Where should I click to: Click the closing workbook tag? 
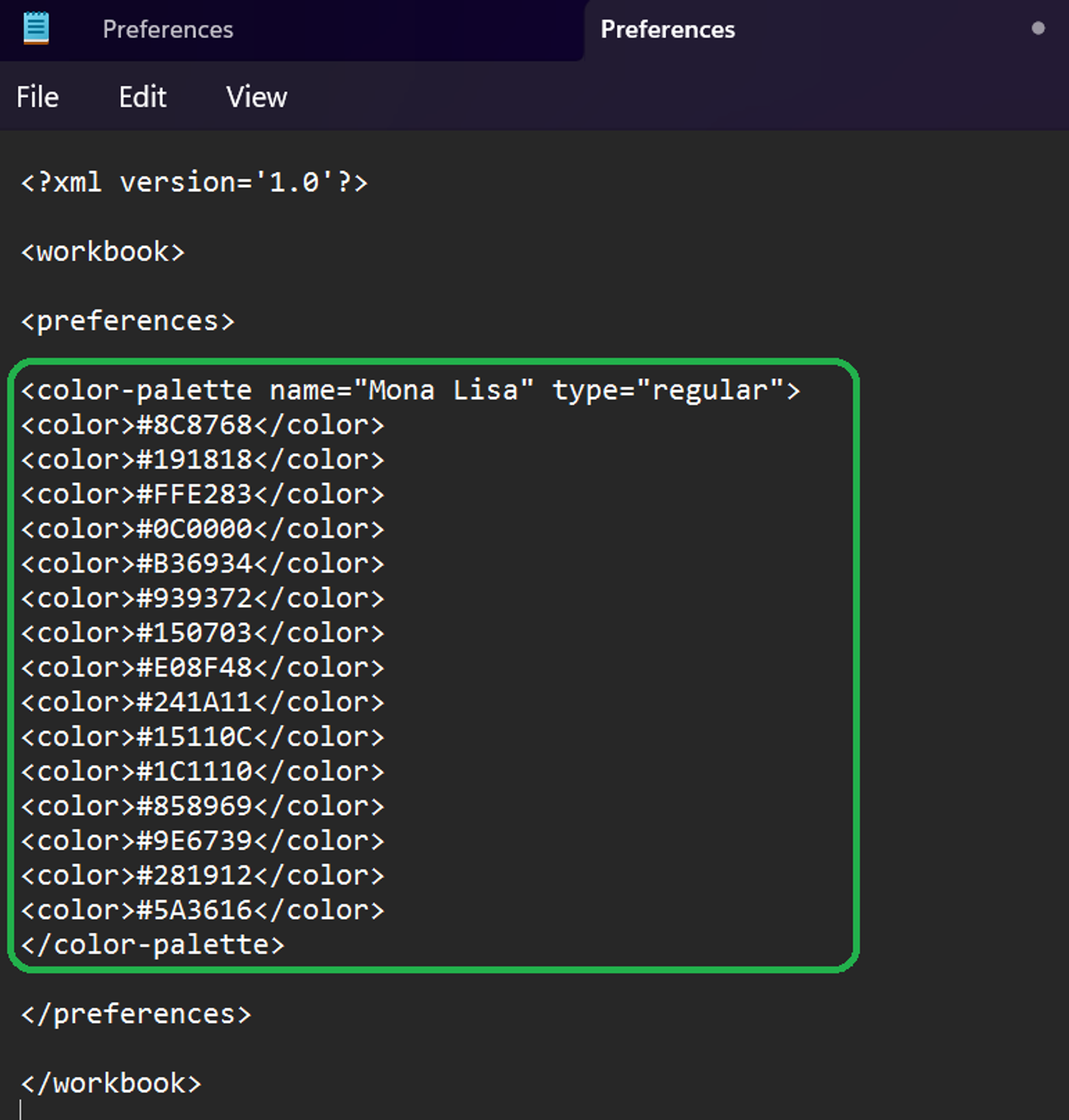click(x=111, y=1084)
